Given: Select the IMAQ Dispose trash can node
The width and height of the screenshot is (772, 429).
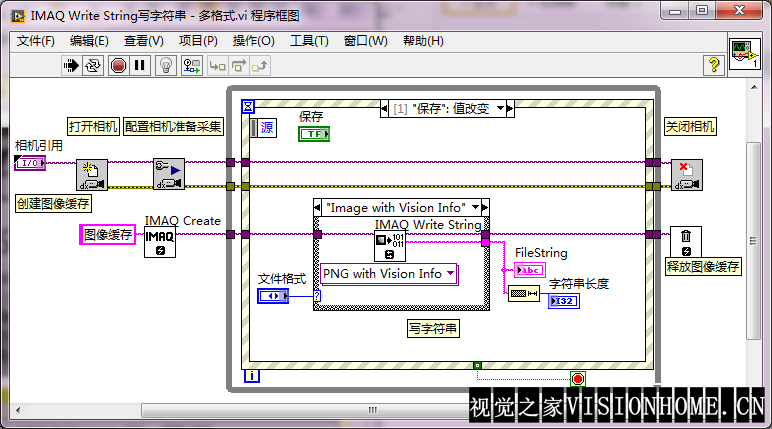Looking at the screenshot, I should (x=686, y=242).
